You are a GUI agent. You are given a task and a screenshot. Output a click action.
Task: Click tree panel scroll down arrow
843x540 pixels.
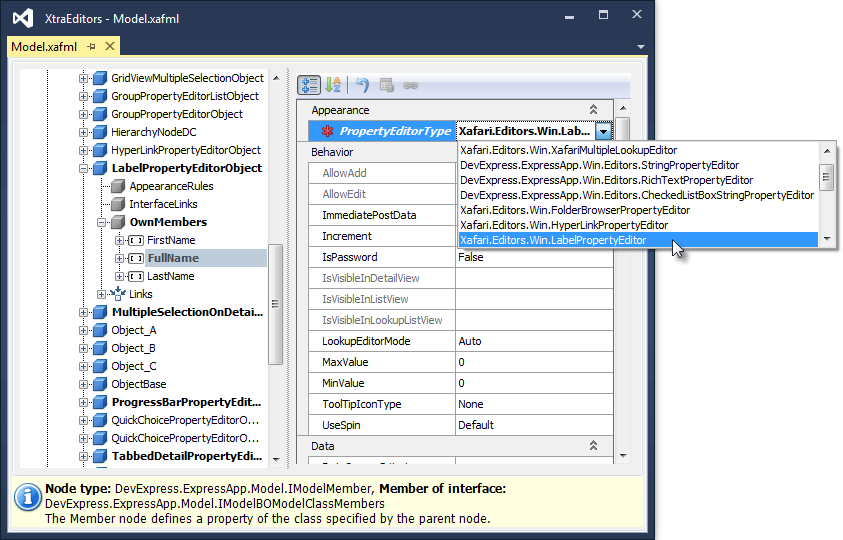pos(276,459)
